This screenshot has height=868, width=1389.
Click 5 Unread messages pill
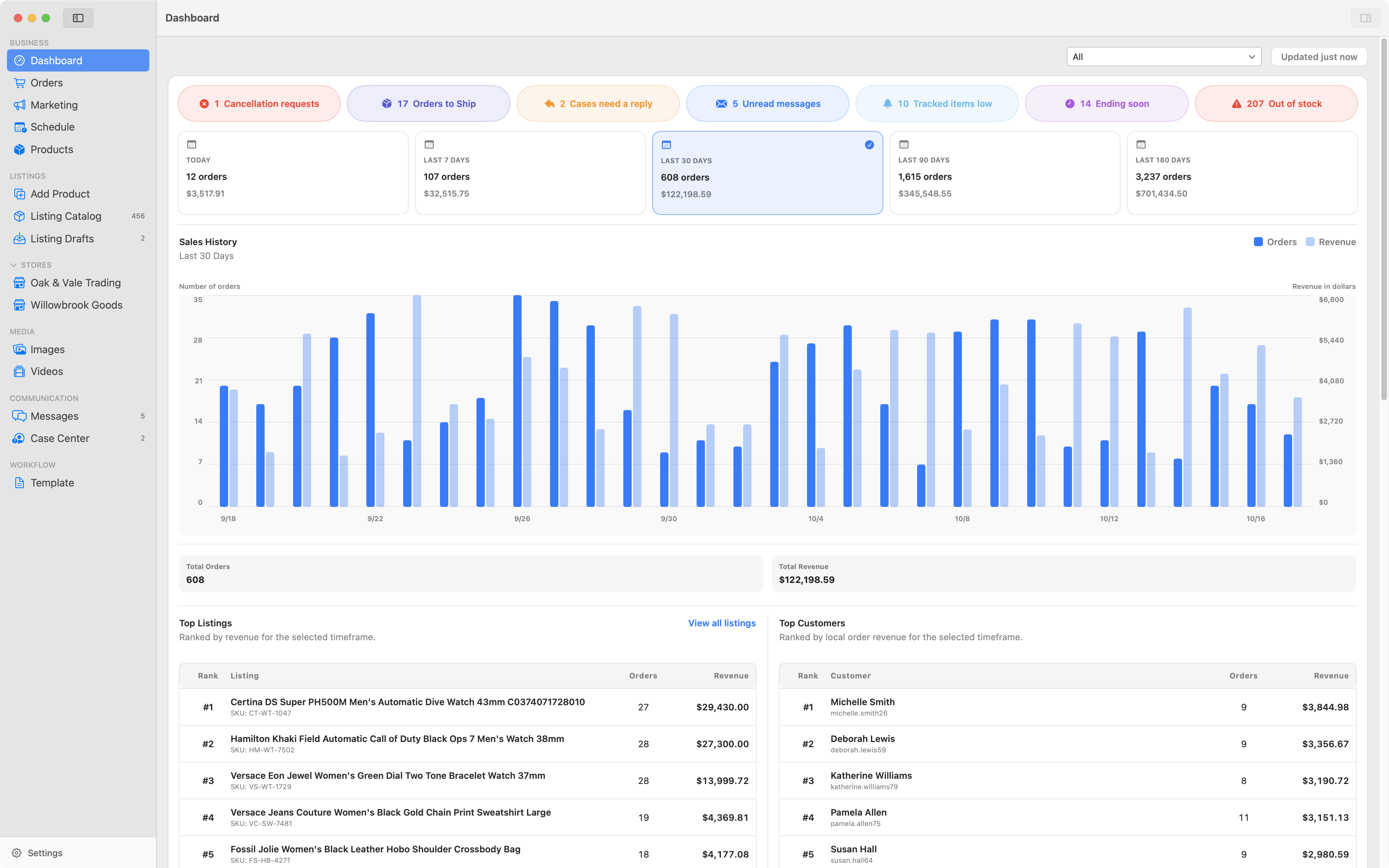click(x=767, y=103)
